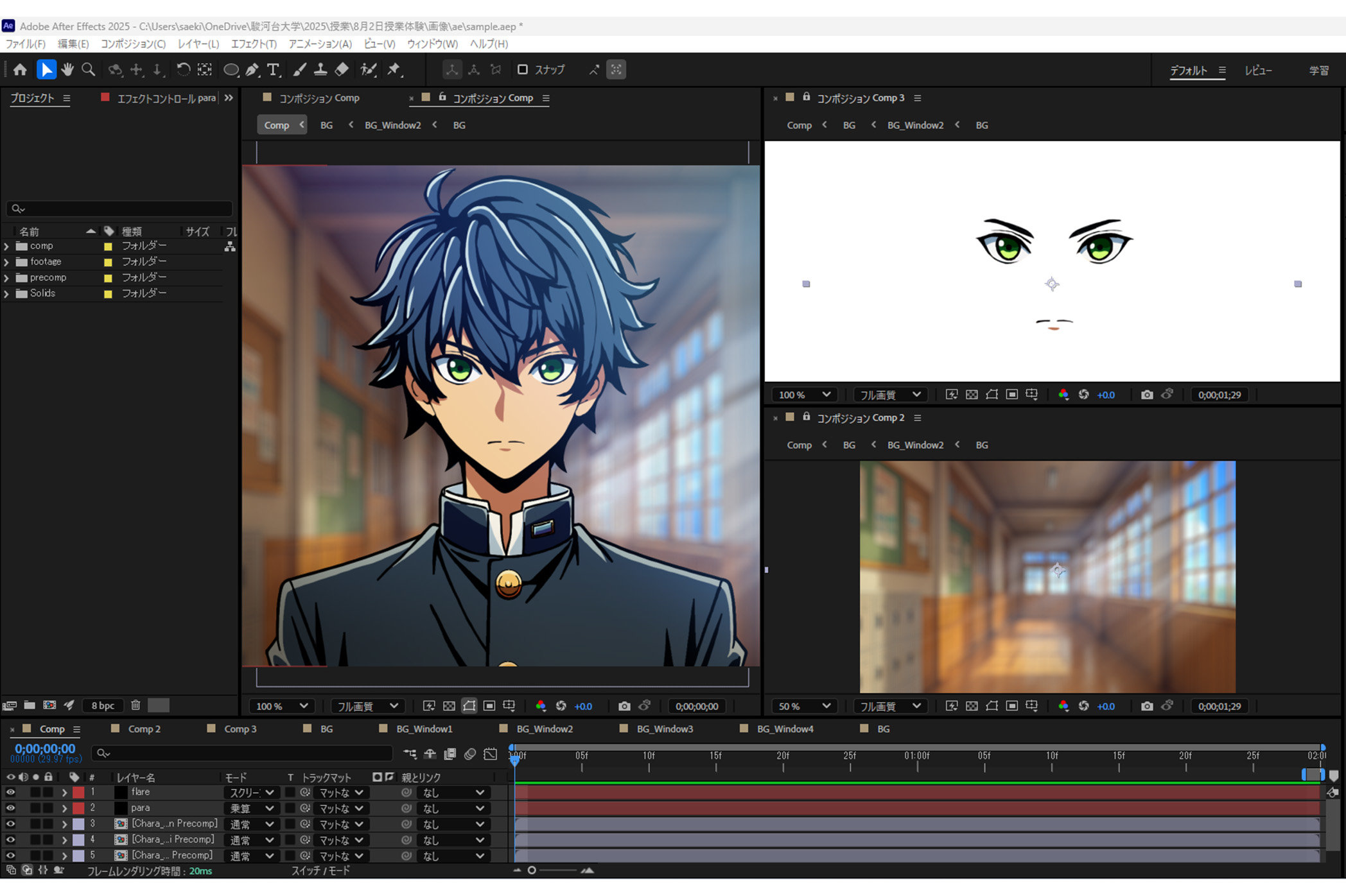The image size is (1346, 896).
Task: Take snapshot in main Comp viewer
Action: click(x=624, y=706)
